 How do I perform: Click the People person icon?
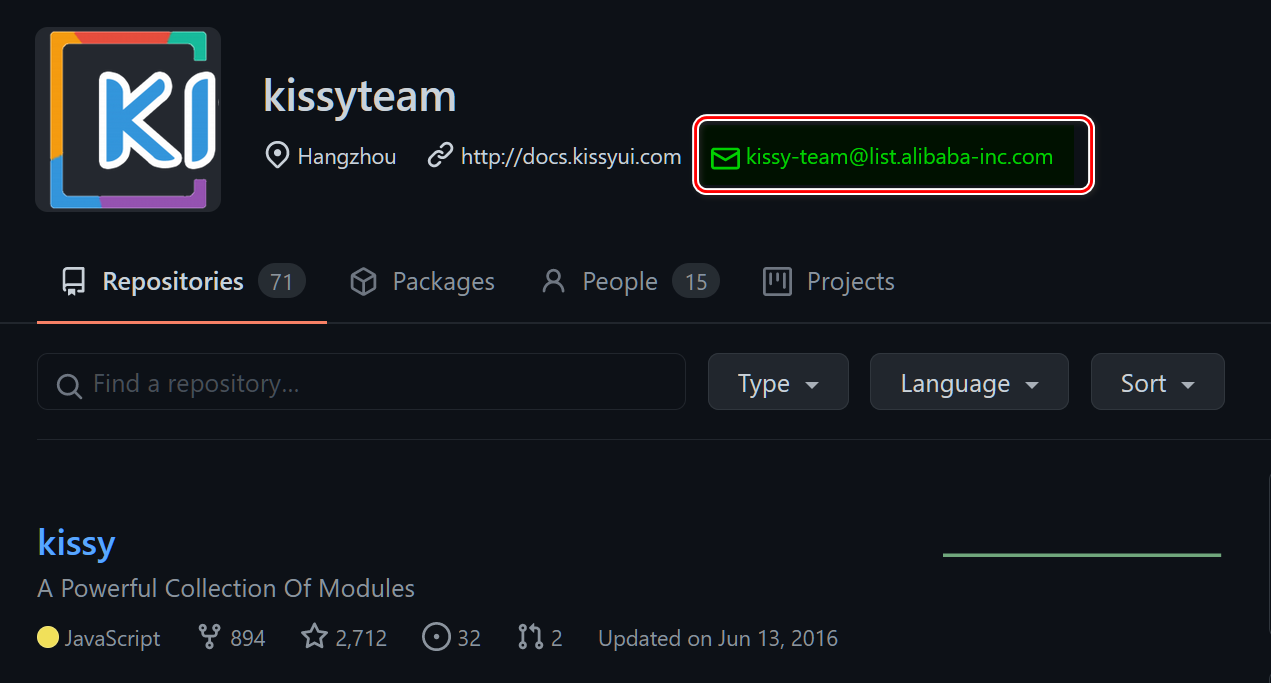pyautogui.click(x=553, y=282)
